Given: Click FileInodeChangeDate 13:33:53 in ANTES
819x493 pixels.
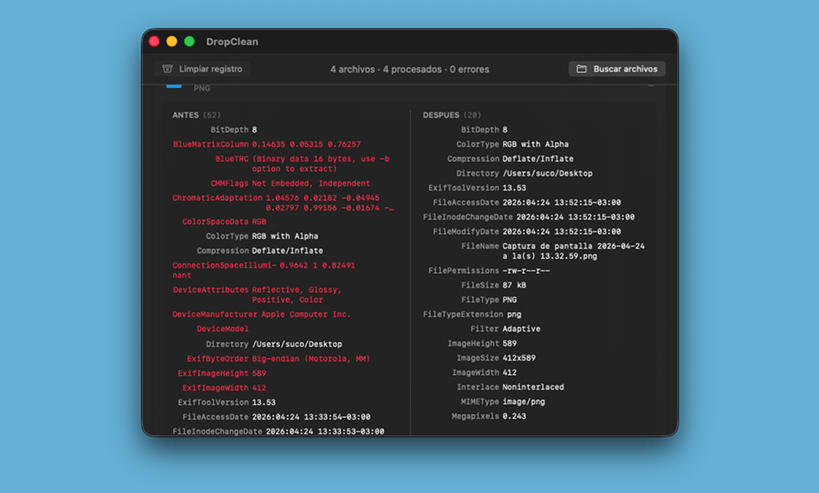Looking at the screenshot, I should pos(278,431).
